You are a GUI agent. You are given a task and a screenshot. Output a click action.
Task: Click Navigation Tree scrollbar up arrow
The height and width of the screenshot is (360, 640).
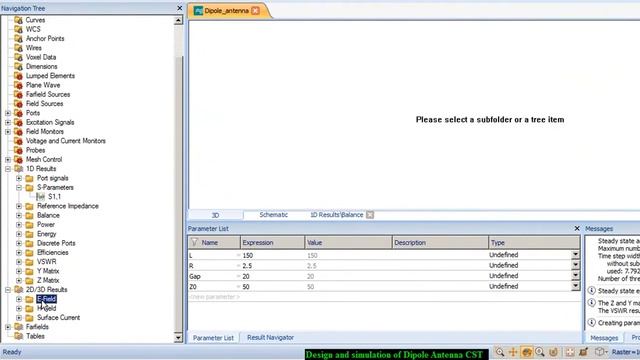pos(178,20)
